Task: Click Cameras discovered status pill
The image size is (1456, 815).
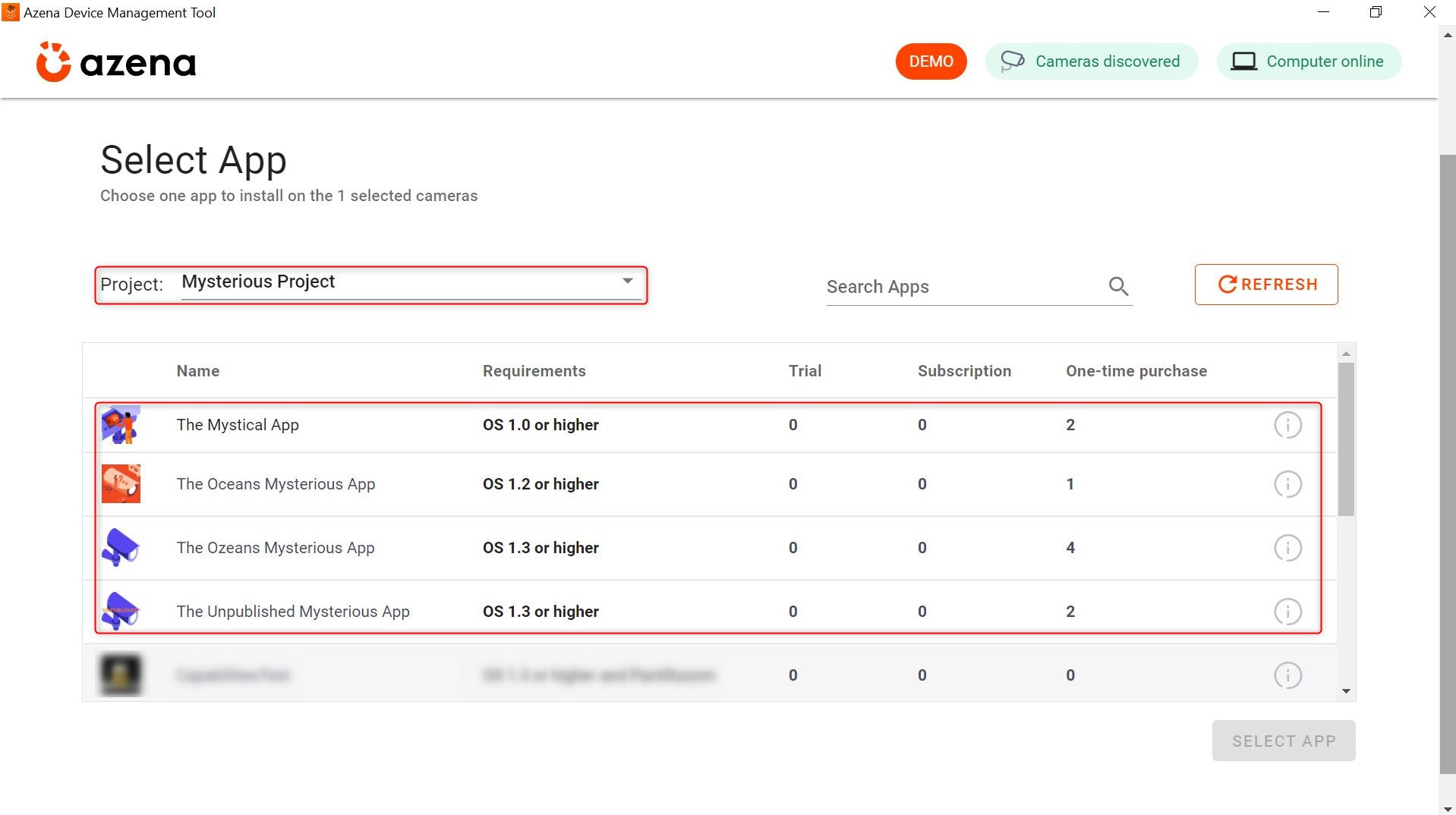Action: coord(1092,61)
